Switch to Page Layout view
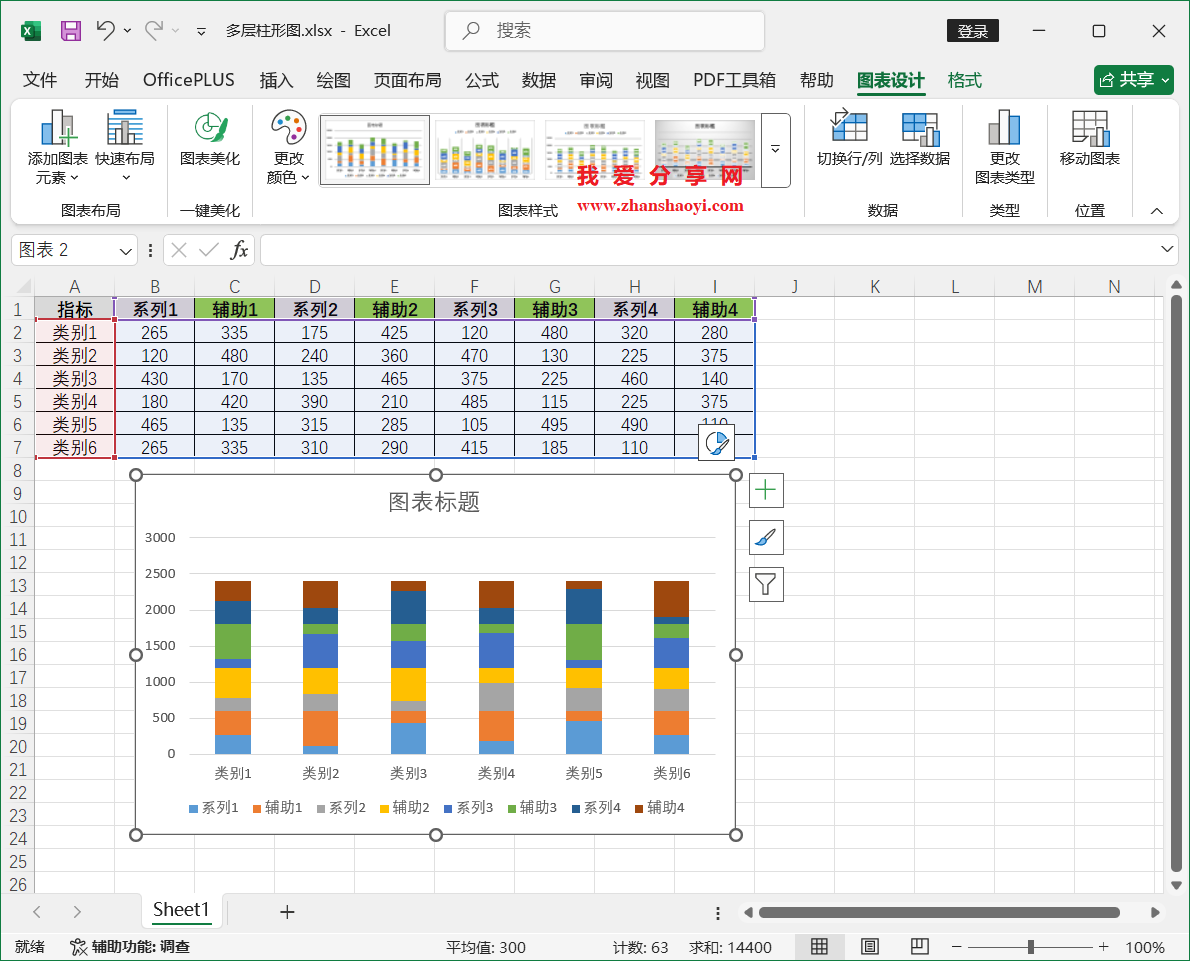The width and height of the screenshot is (1190, 961). point(870,947)
